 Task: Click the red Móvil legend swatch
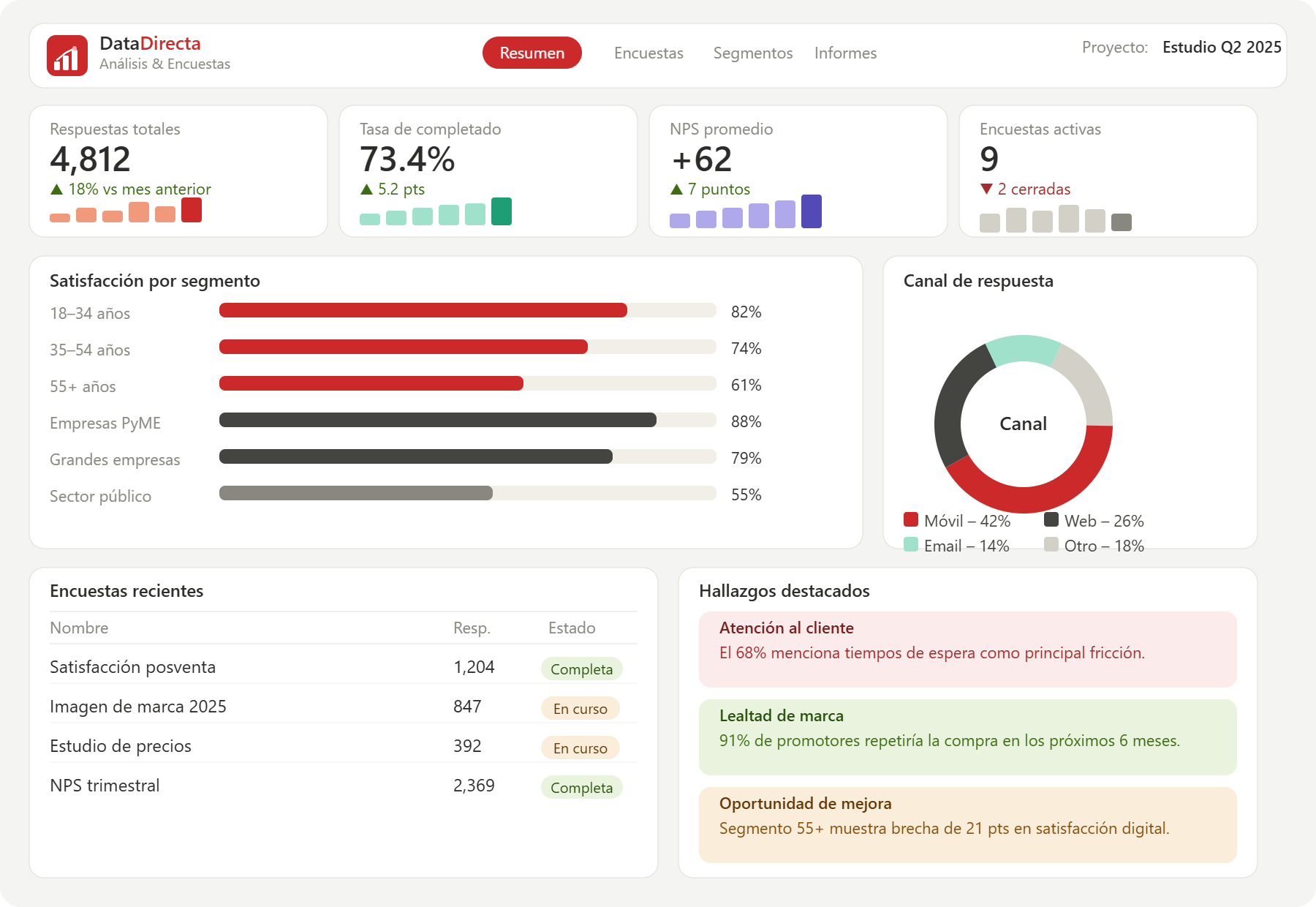pyautogui.click(x=911, y=519)
